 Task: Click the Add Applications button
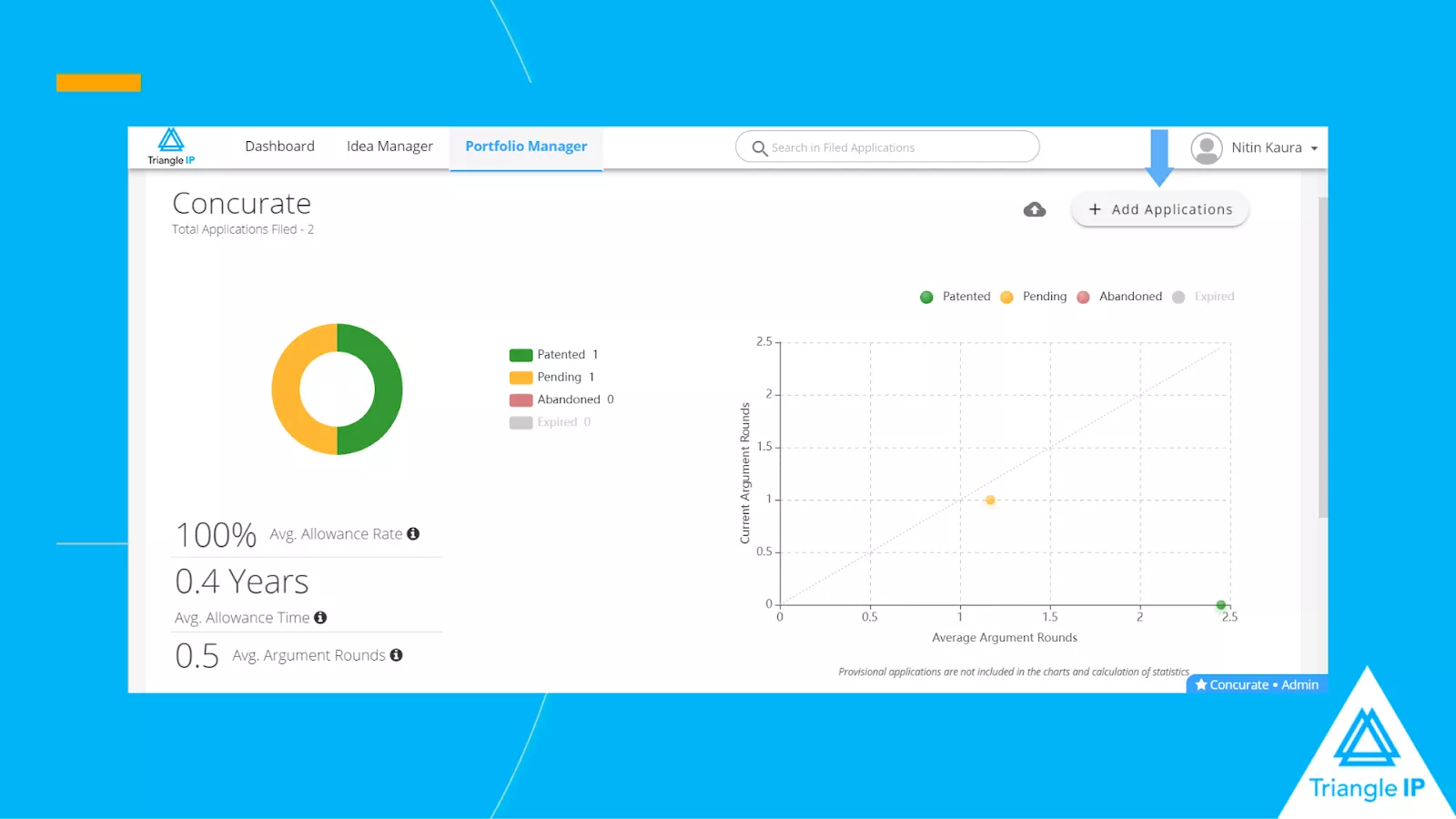(1160, 209)
